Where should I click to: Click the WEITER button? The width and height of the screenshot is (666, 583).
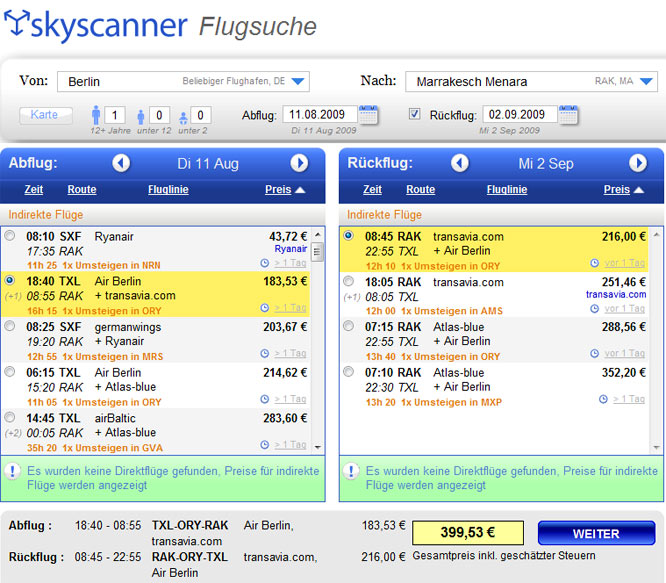point(596,533)
